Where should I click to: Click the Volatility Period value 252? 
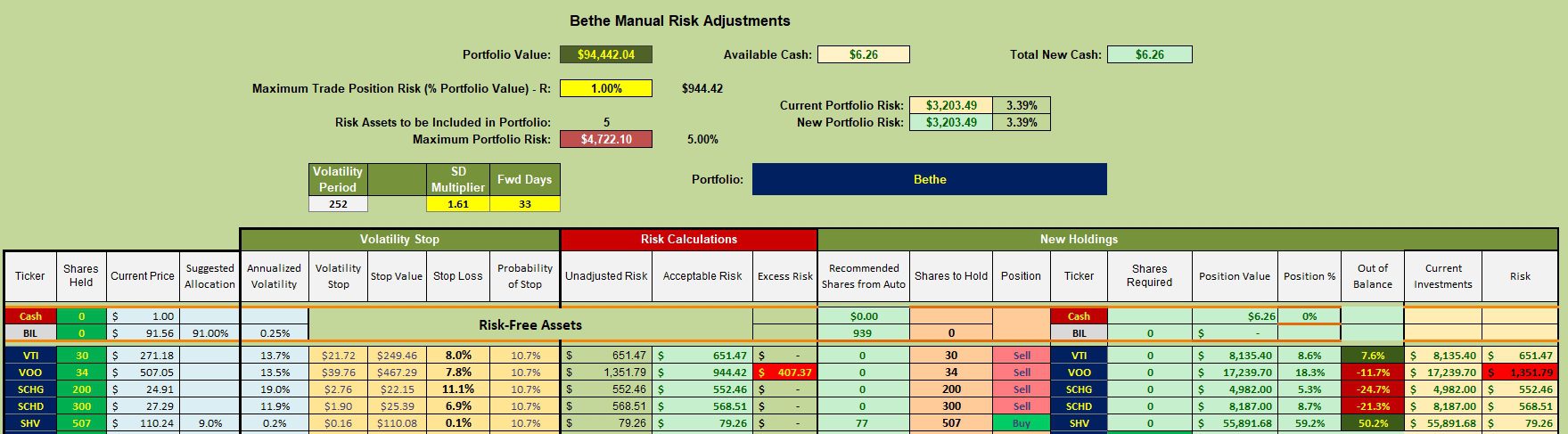[338, 204]
